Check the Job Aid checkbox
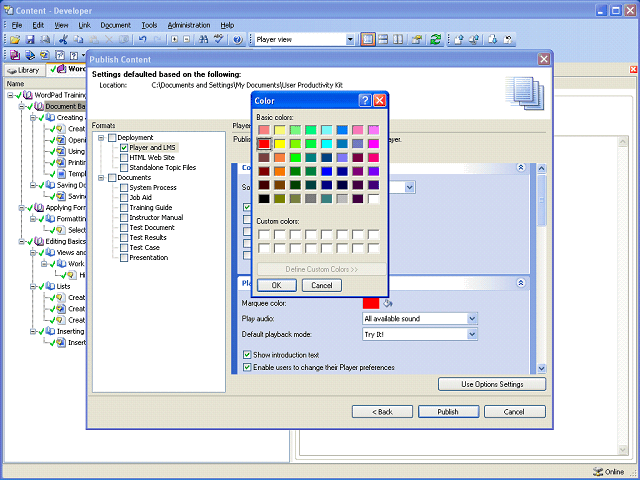The height and width of the screenshot is (480, 640). pyautogui.click(x=124, y=198)
